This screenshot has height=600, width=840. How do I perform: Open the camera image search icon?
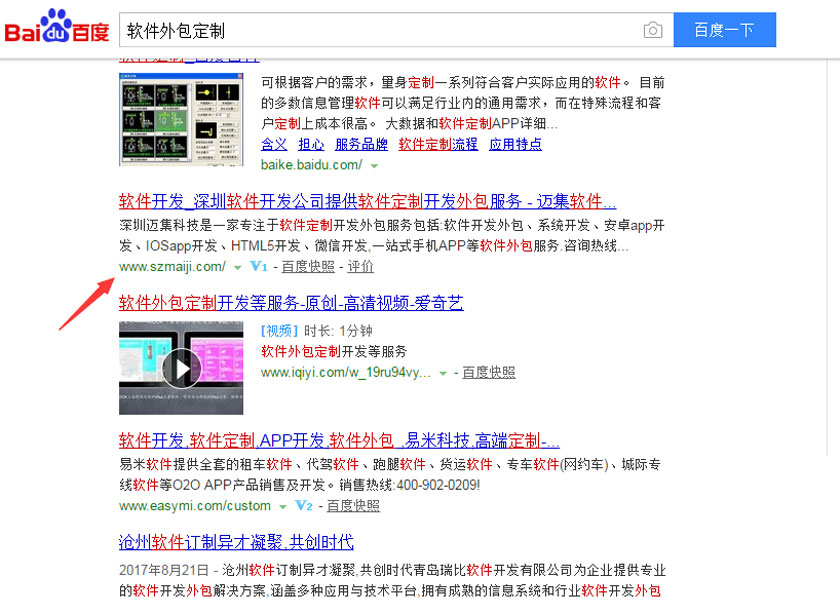coord(652,30)
